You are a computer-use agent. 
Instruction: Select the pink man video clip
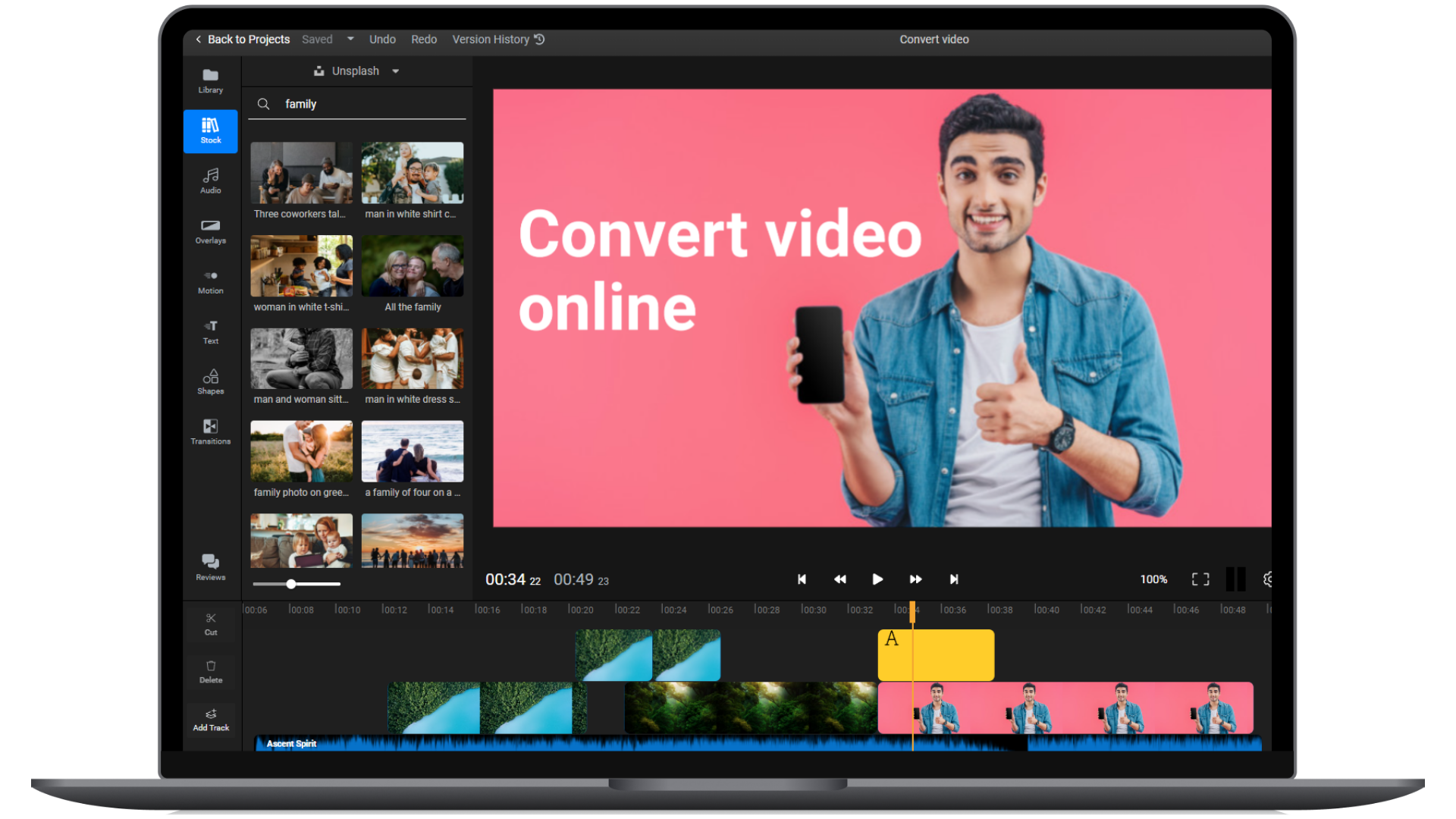[x=1065, y=708]
